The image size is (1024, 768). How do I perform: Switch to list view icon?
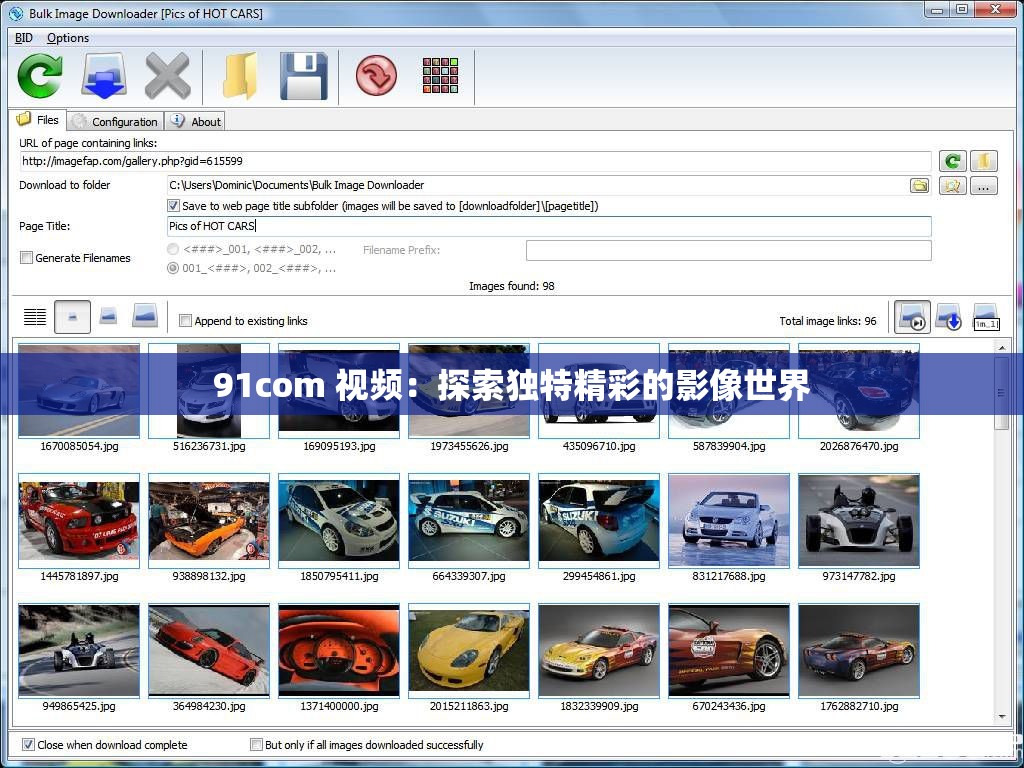point(35,317)
